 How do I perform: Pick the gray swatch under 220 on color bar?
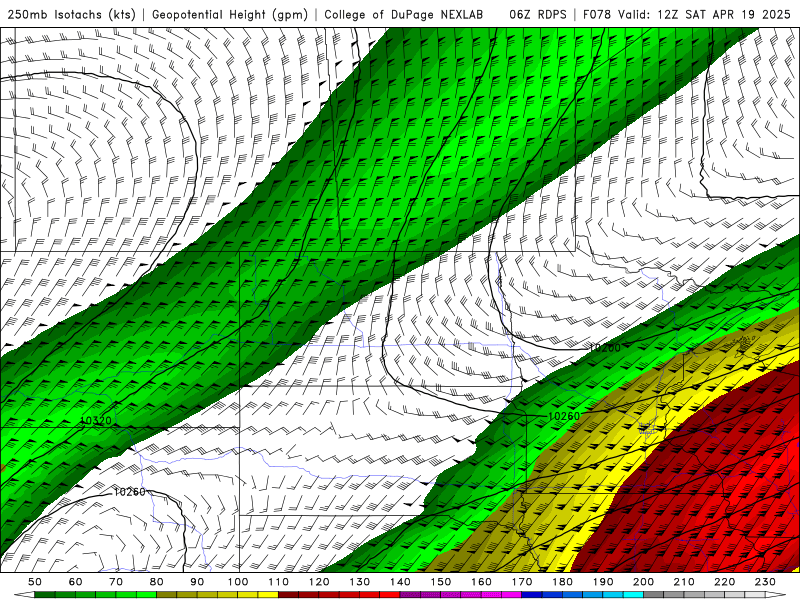tap(734, 595)
